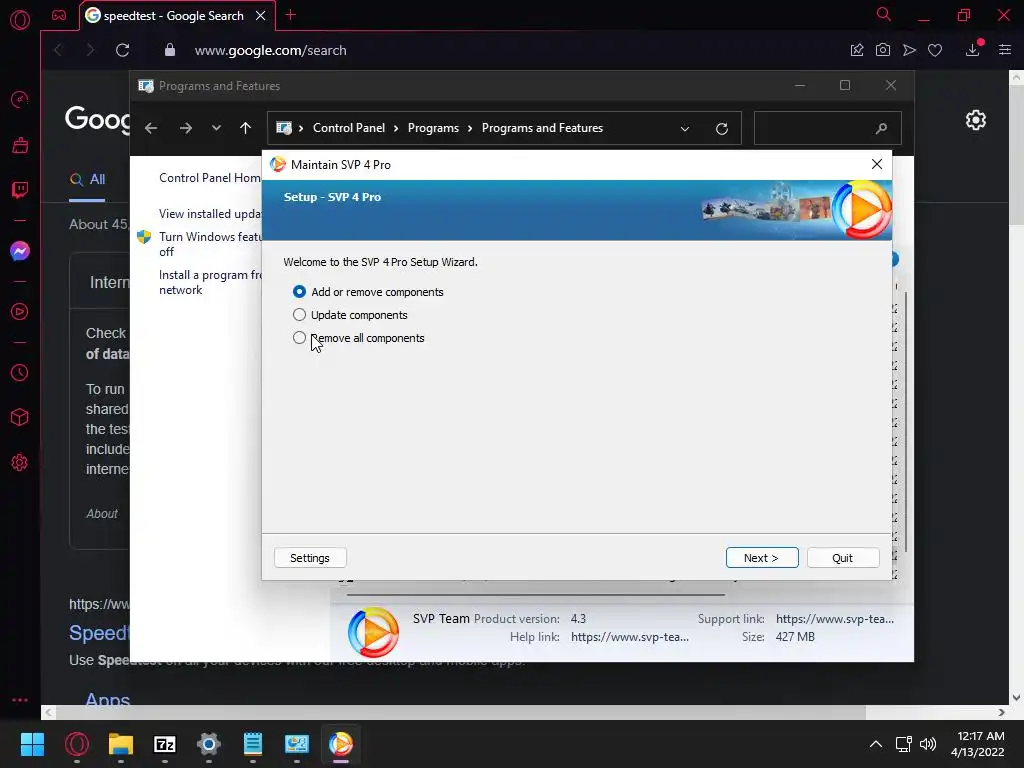Open Settings in SVP setup wizard
The width and height of the screenshot is (1024, 768).
click(310, 558)
